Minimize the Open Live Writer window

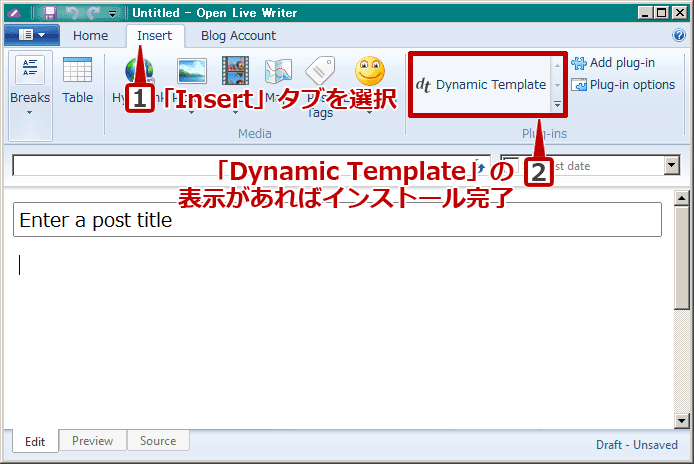645,12
